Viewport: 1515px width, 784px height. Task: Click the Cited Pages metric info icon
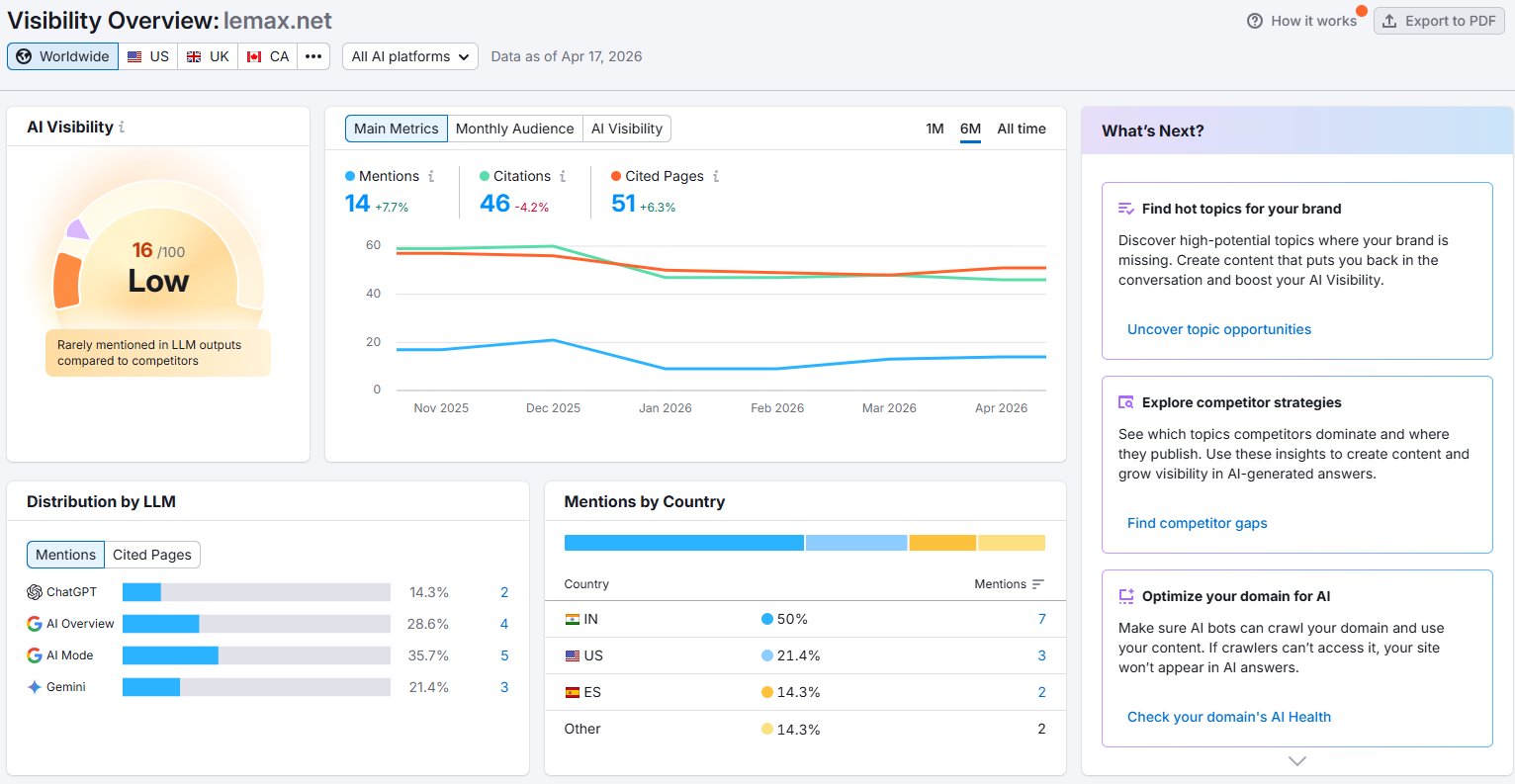(716, 176)
